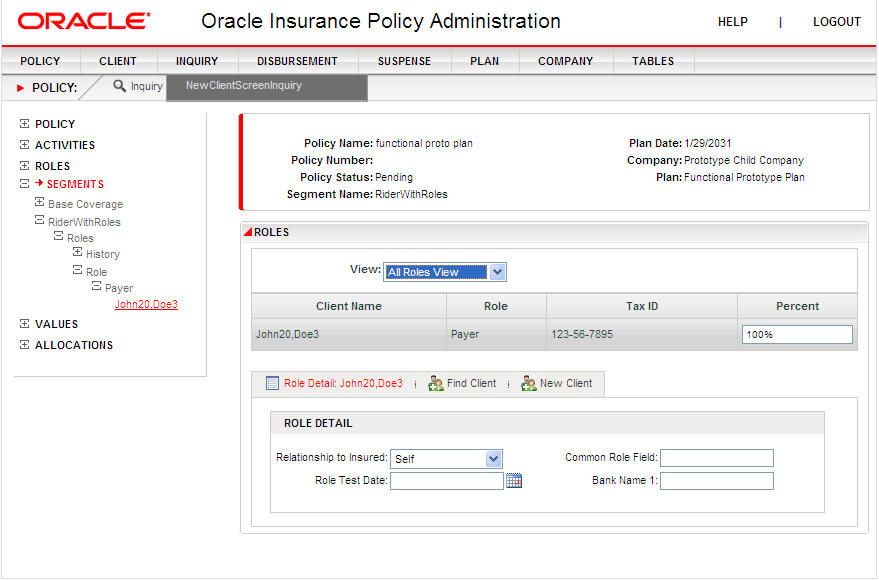879x580 pixels.
Task: Collapse the Roles tree node under RiderWithRoles
Action: point(58,236)
